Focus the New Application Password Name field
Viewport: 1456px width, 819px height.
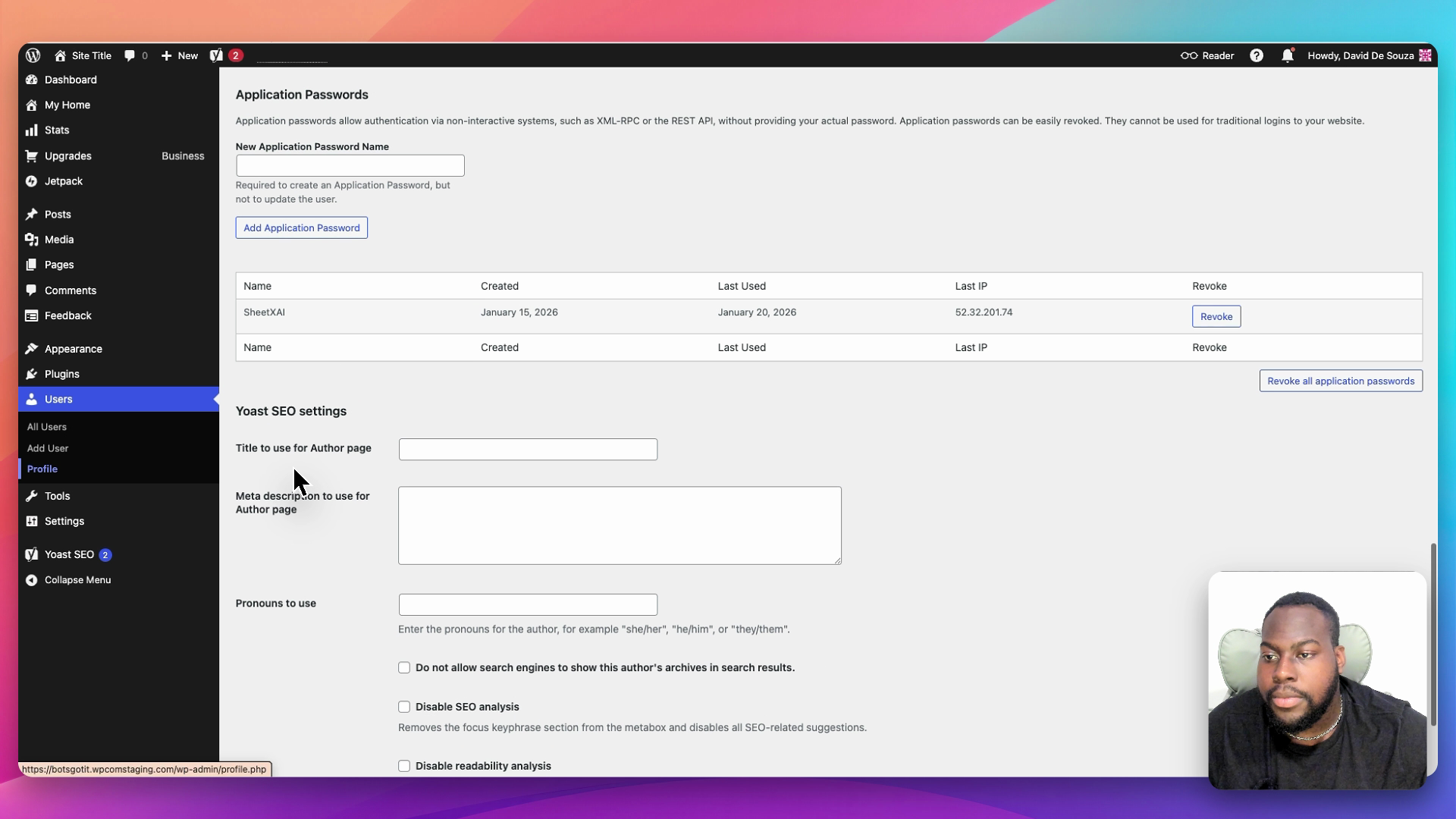point(350,166)
